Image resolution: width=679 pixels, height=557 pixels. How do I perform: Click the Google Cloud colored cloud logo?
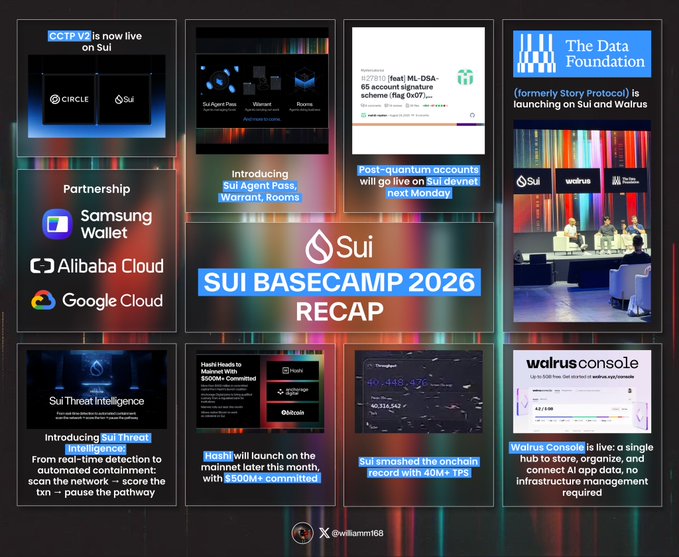[x=43, y=300]
